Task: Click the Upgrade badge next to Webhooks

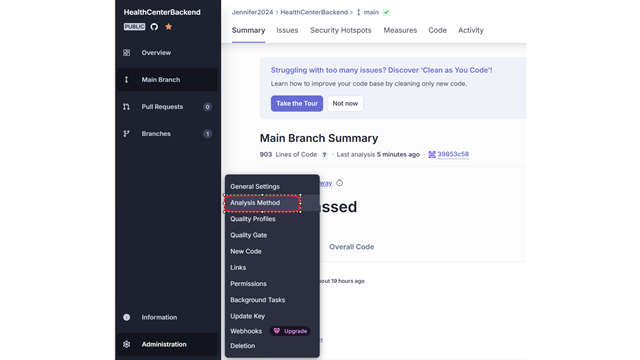Action: [x=290, y=331]
